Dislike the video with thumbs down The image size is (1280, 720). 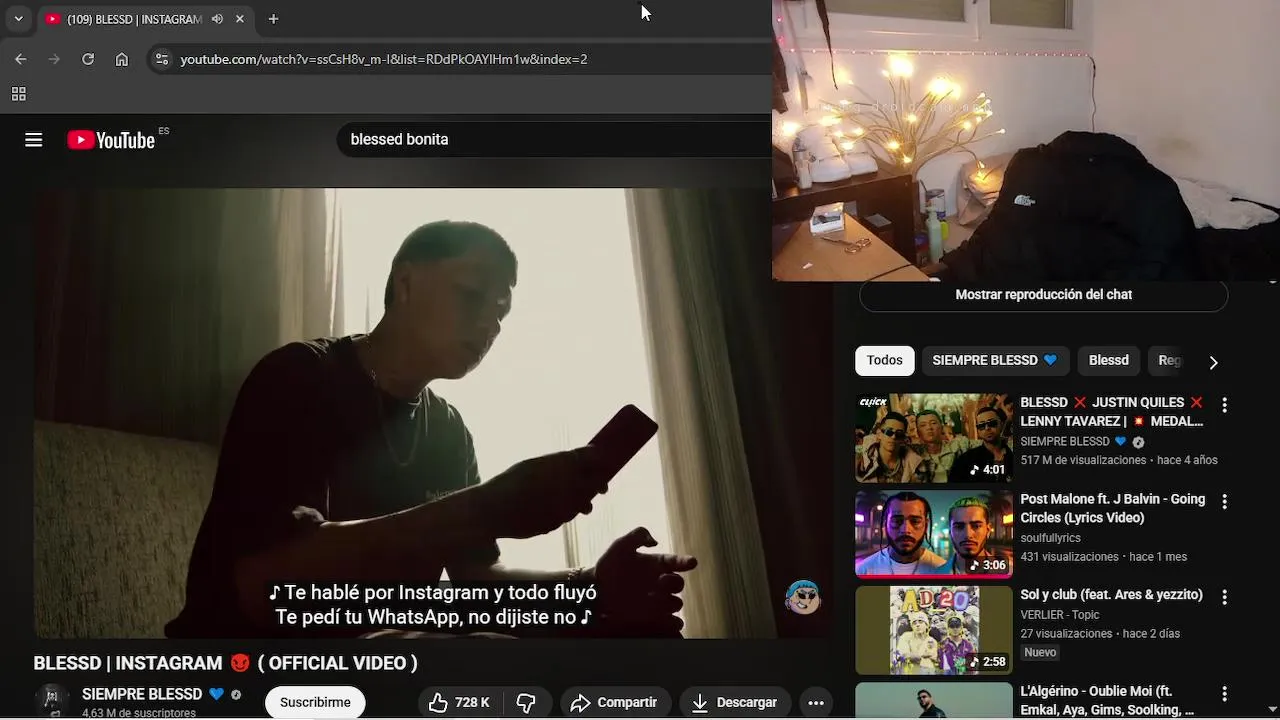pyautogui.click(x=527, y=703)
